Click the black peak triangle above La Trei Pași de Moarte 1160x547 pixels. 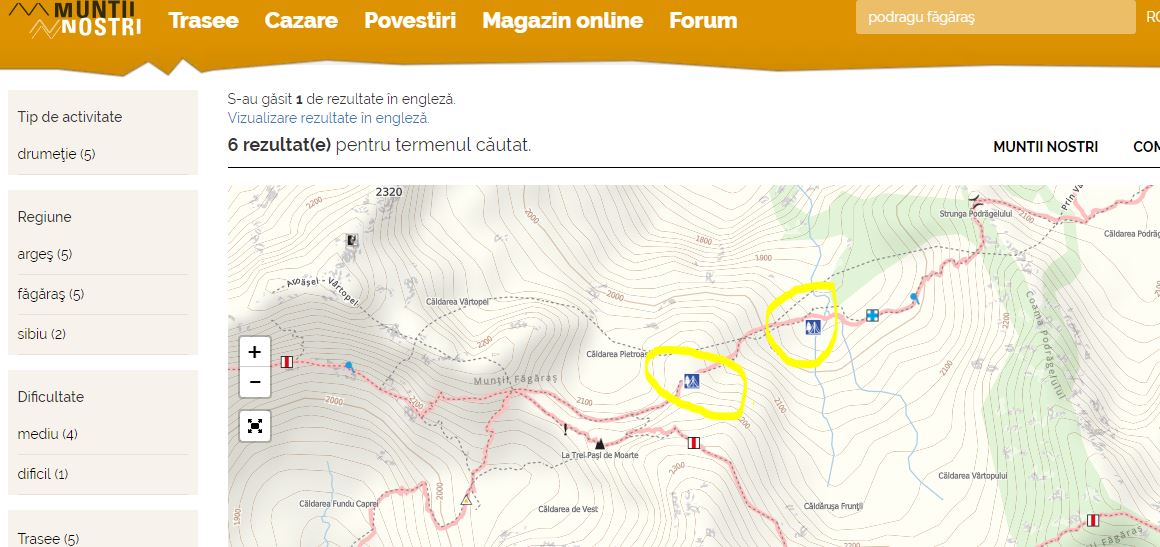pos(600,442)
